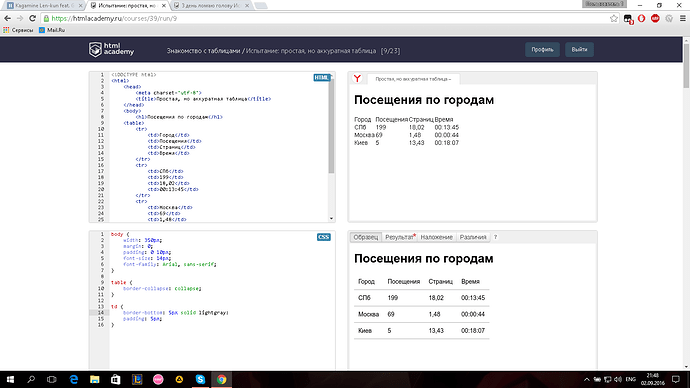Click the address bar URL field
690x388 pixels.
[x=326, y=18]
